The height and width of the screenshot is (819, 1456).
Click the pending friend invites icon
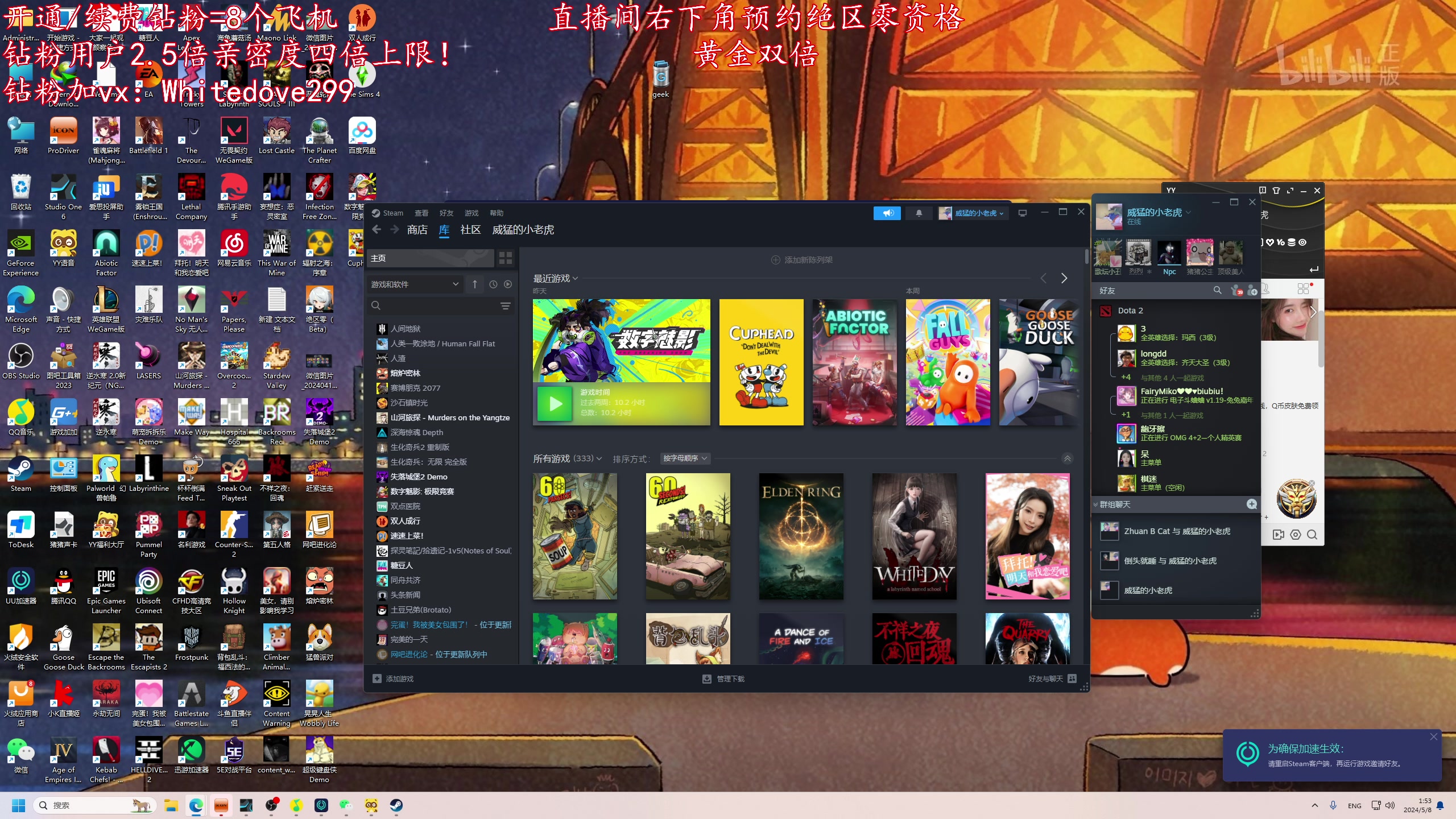tap(1236, 291)
